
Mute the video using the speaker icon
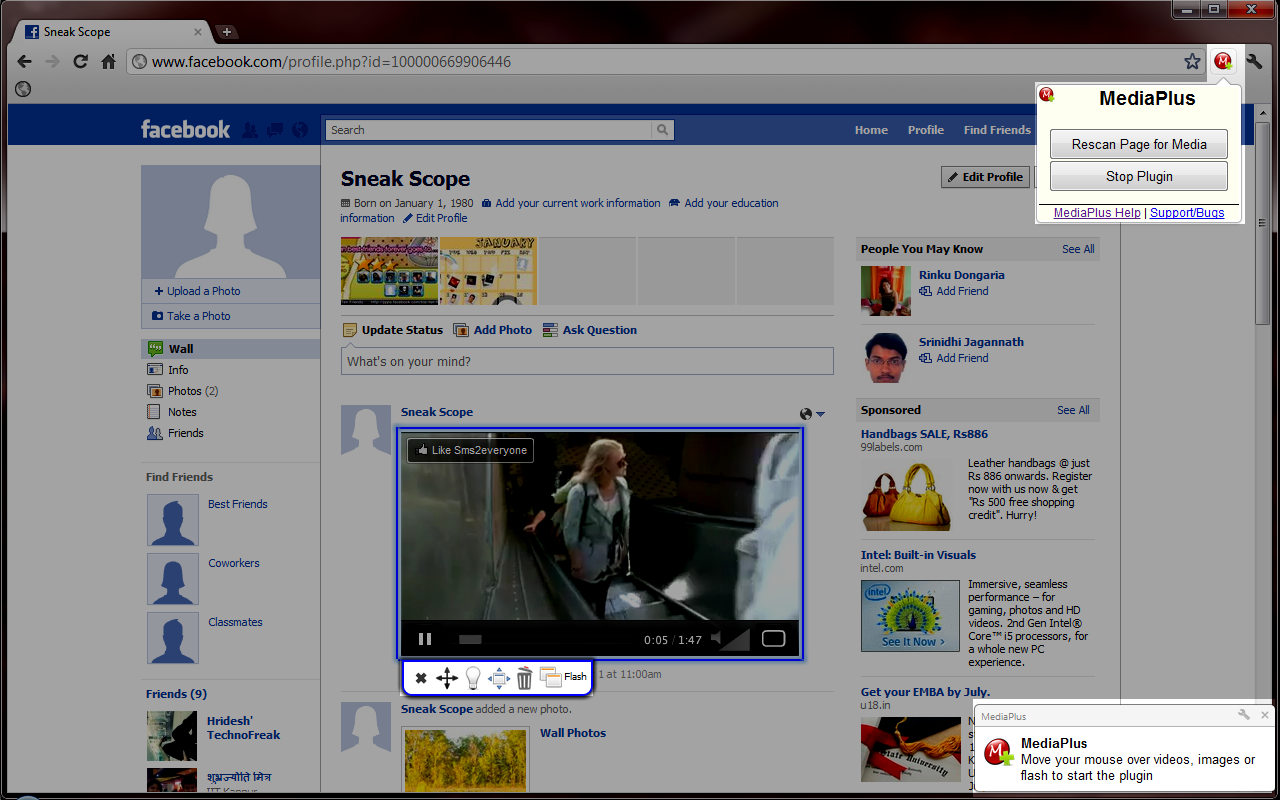715,639
